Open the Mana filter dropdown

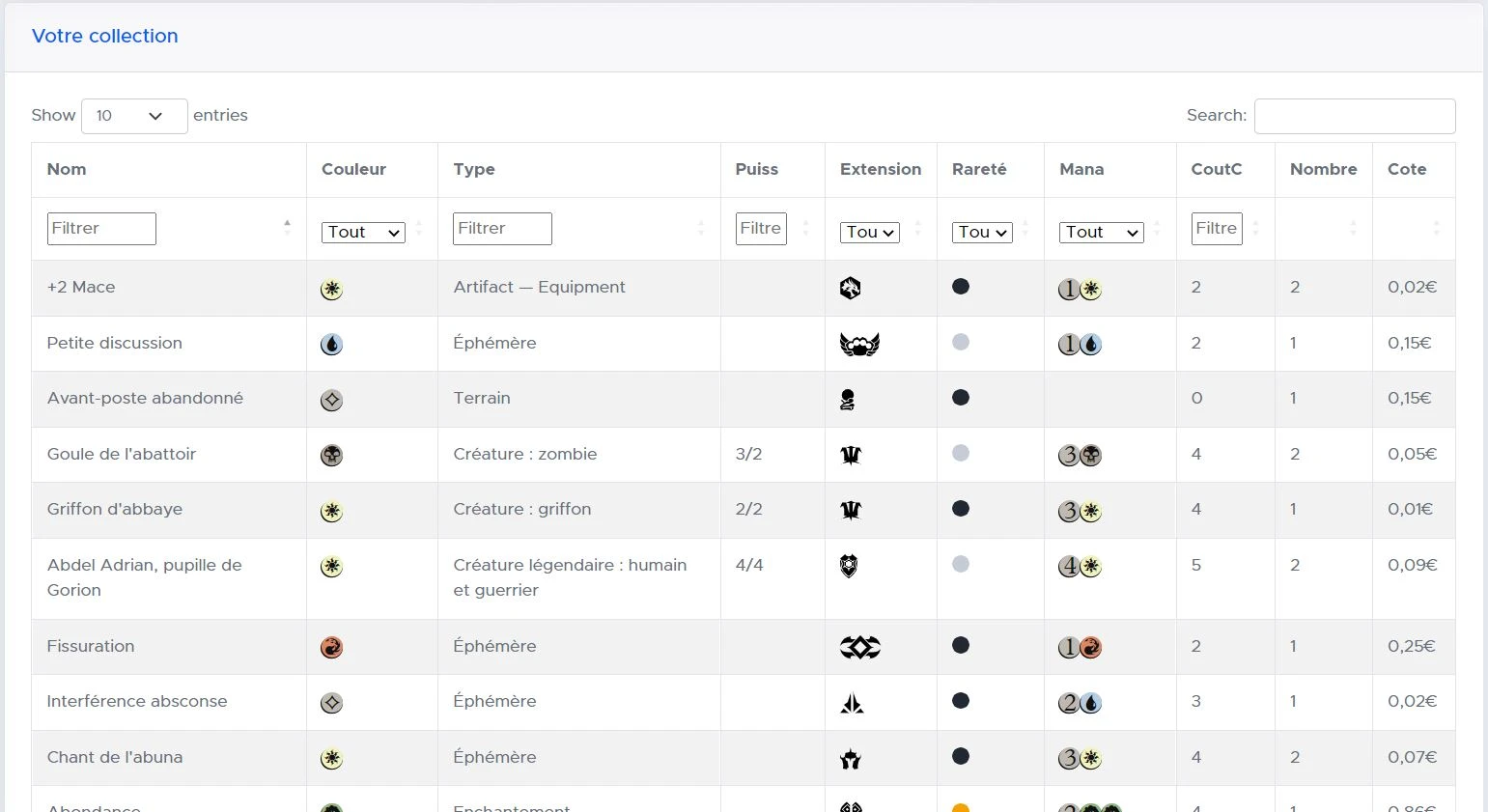[1101, 232]
